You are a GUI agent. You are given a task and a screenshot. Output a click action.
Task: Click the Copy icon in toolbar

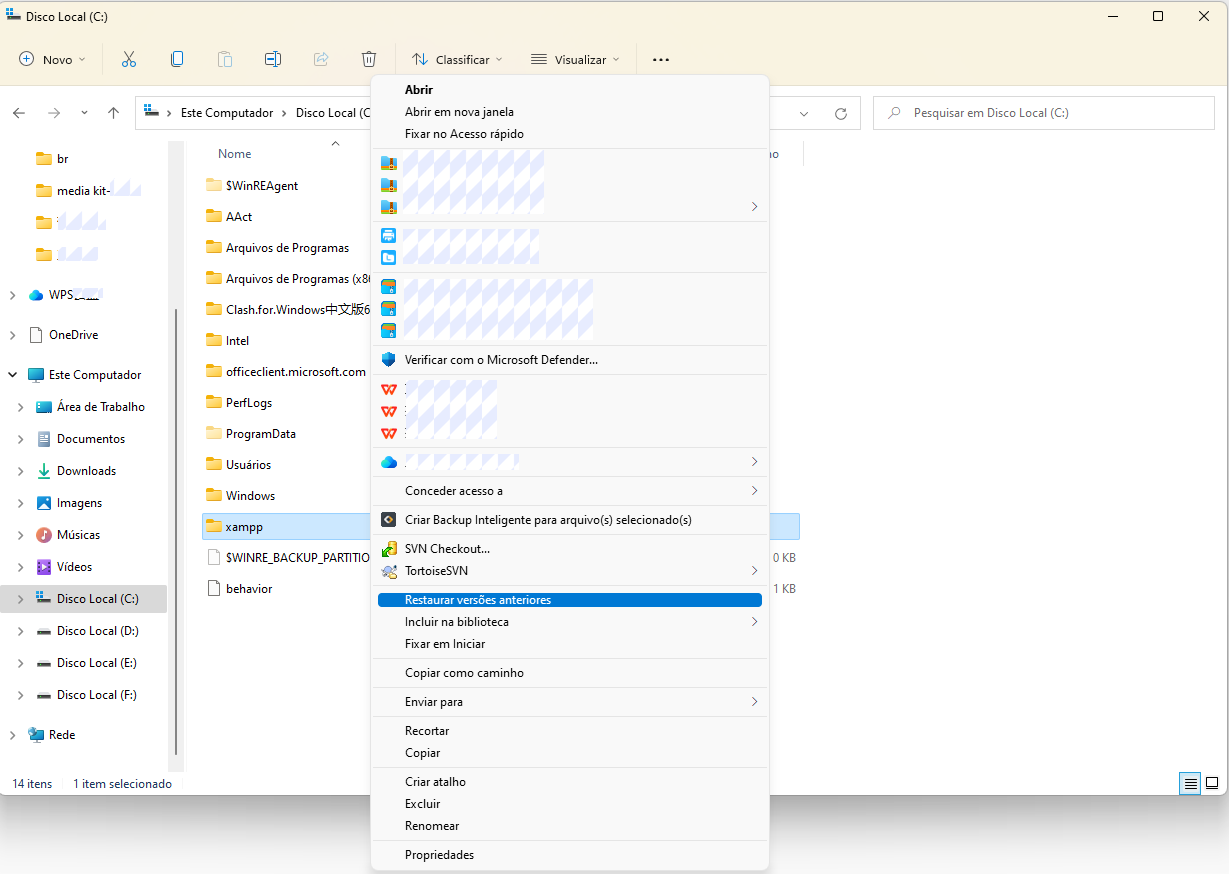(177, 59)
